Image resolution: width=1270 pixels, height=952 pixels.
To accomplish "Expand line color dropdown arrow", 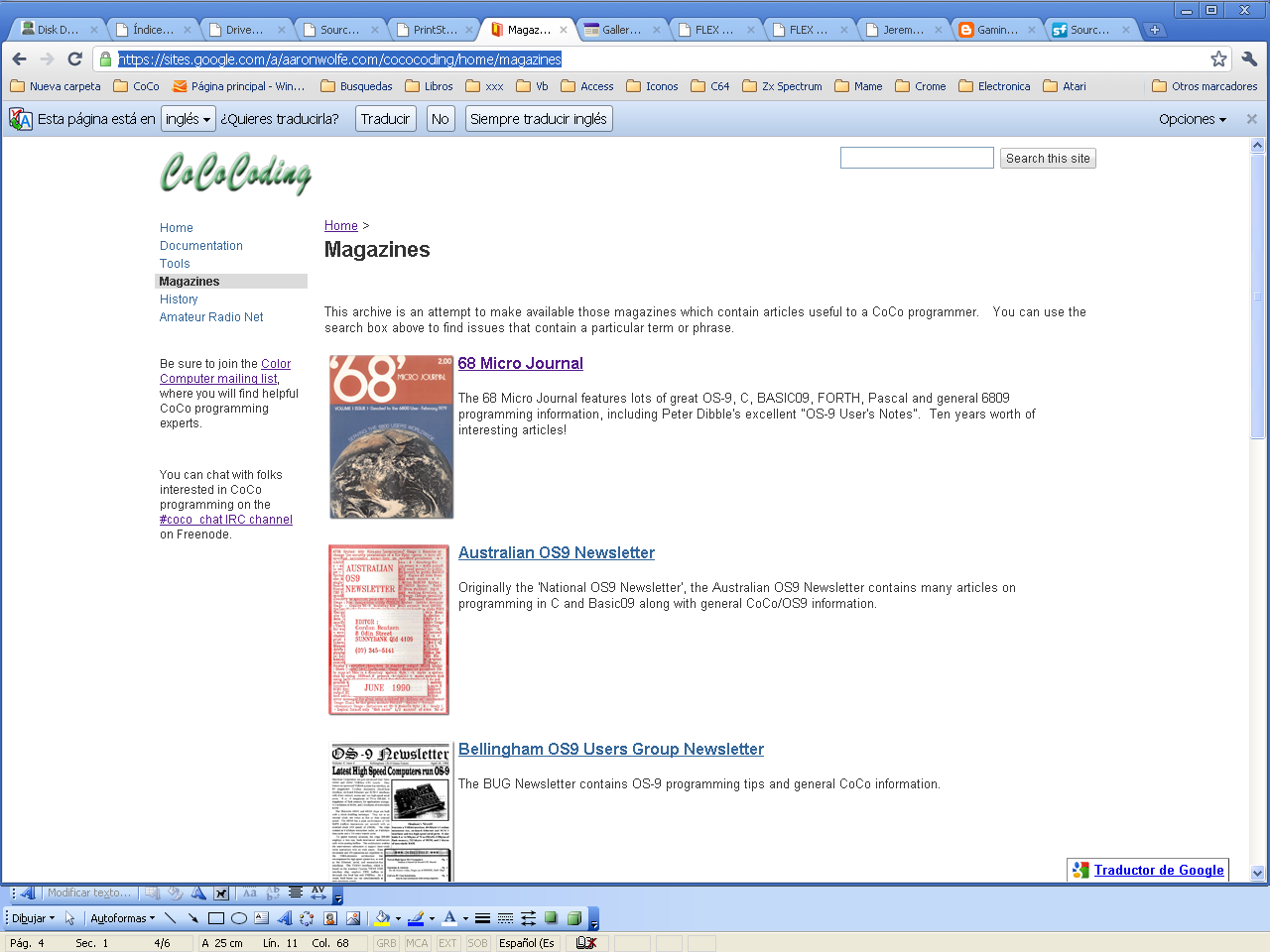I will coord(432,918).
